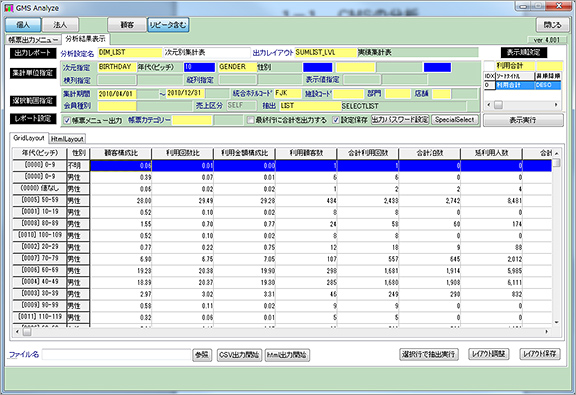Click the DIM_LIST analysis setting field
This screenshot has width=576, height=395.
[130, 53]
